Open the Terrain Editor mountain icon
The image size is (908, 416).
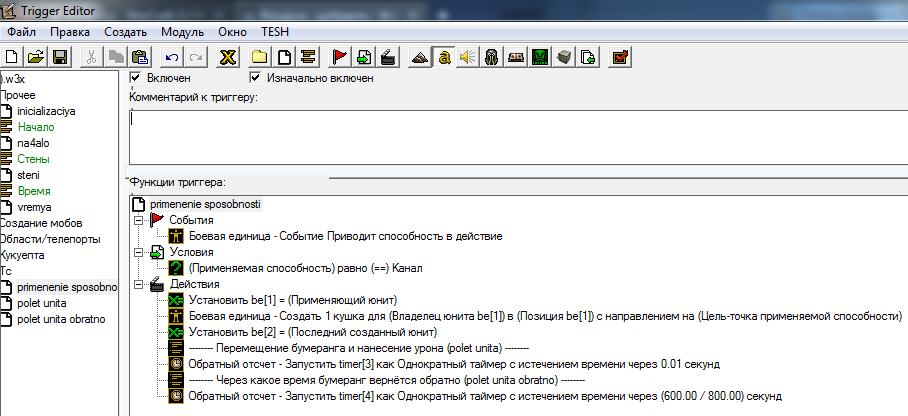420,57
